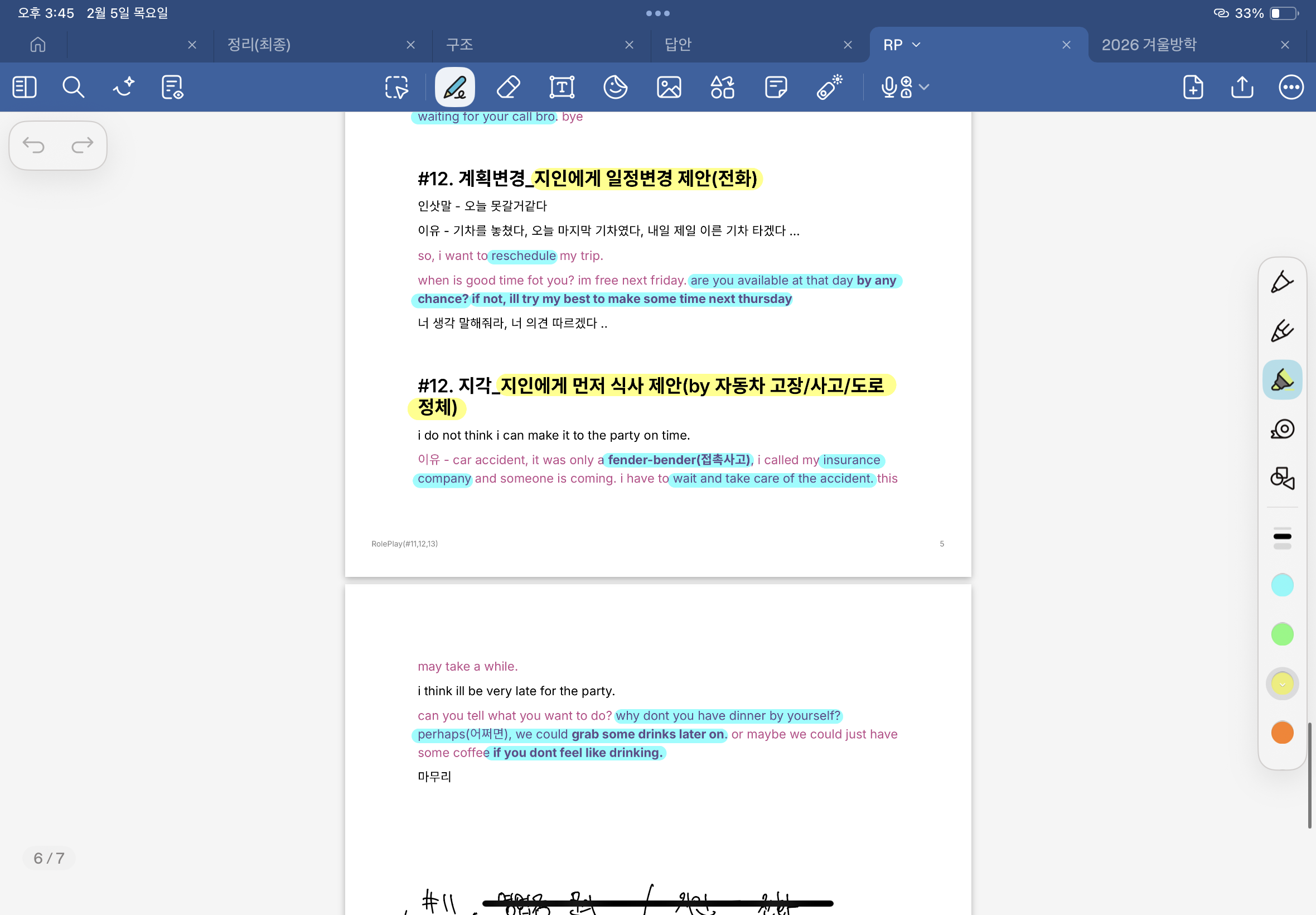The image size is (1316, 915).
Task: Pick the orange color swatch
Action: click(x=1281, y=733)
